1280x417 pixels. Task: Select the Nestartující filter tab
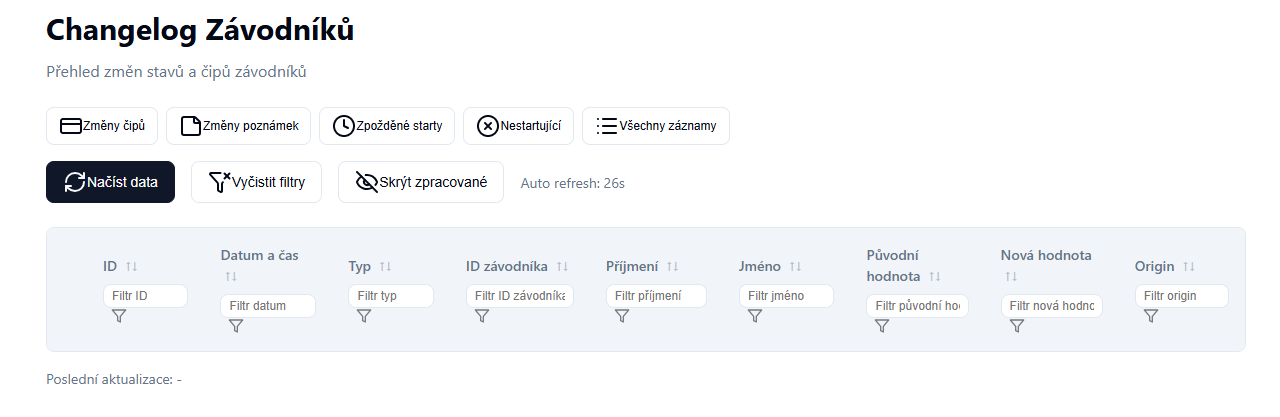point(518,126)
